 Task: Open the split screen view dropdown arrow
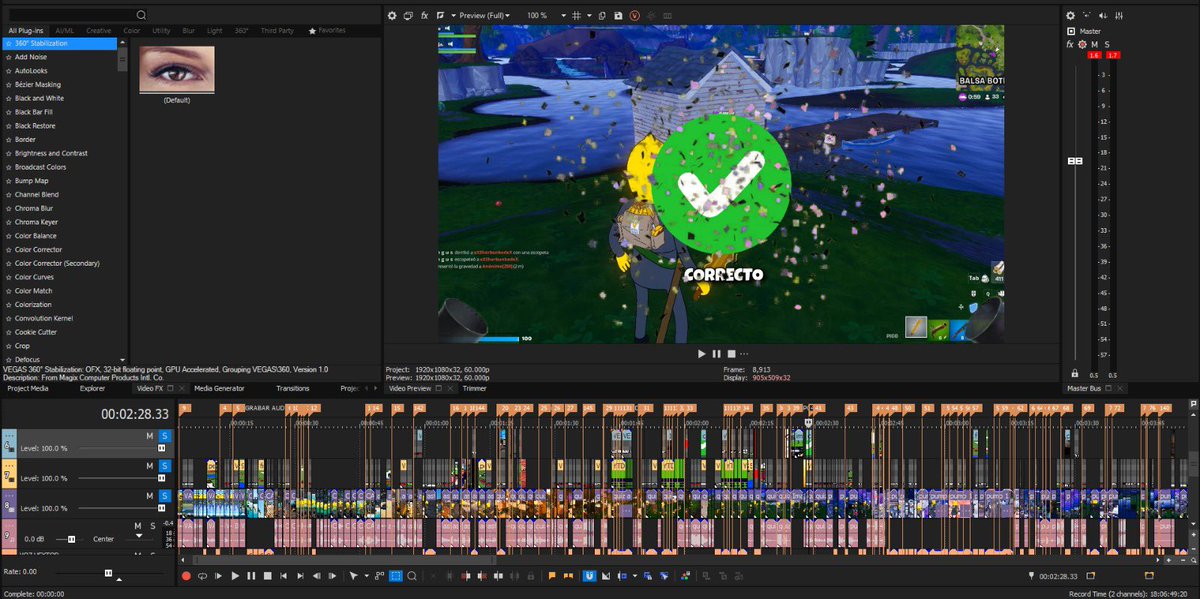tap(453, 16)
